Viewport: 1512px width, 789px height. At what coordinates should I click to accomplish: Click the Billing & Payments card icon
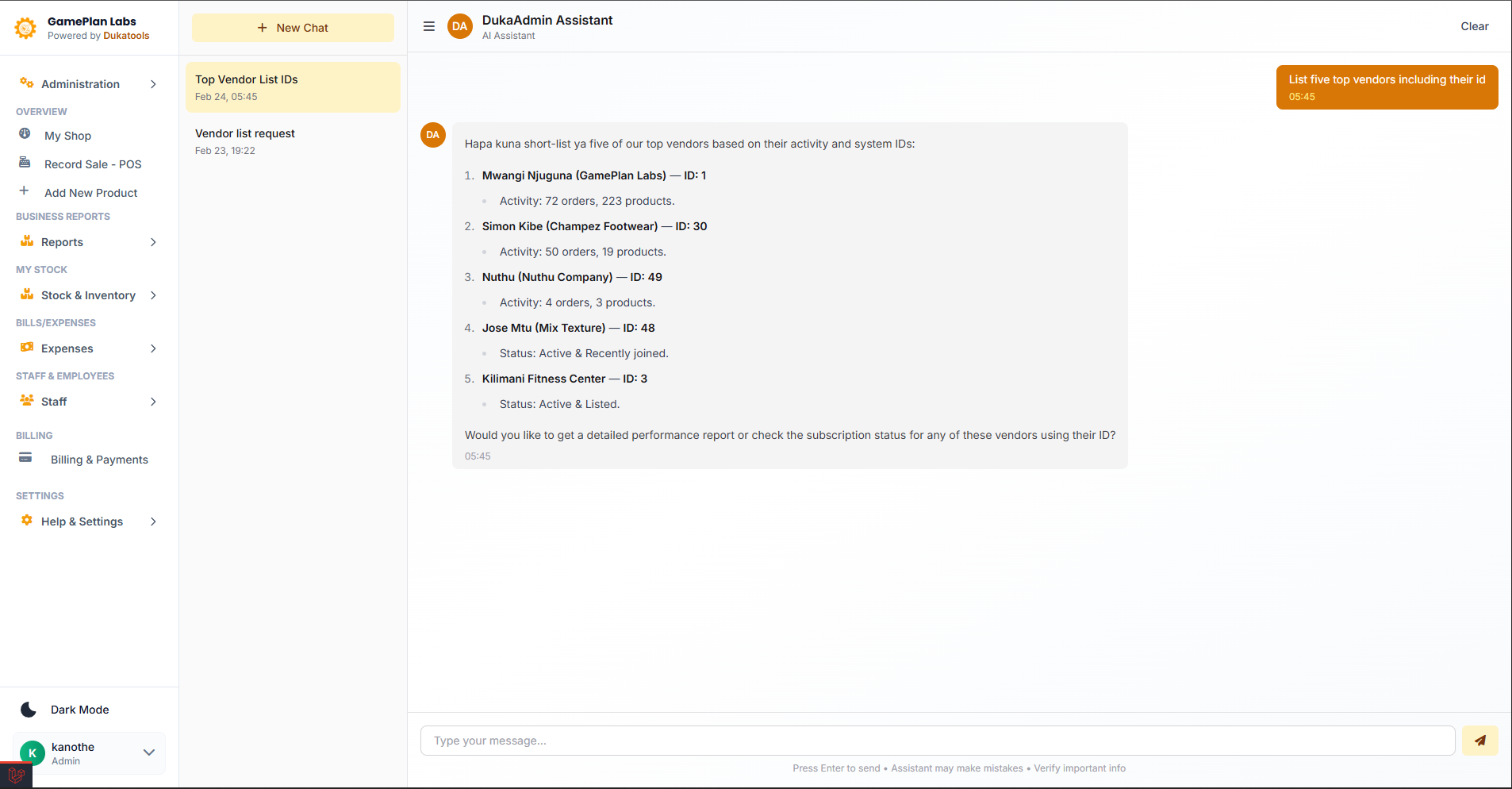point(25,458)
